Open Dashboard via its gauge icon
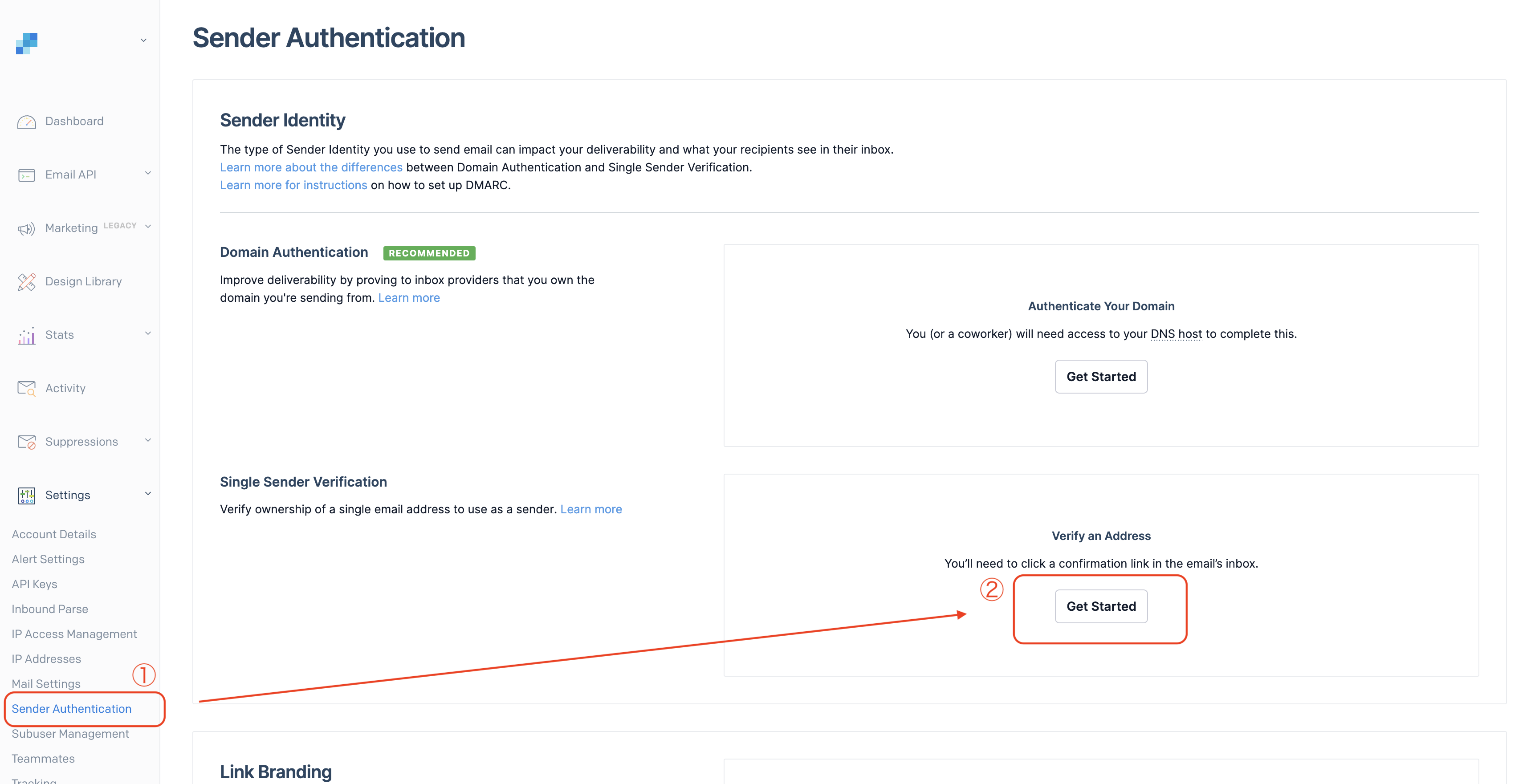The height and width of the screenshot is (784, 1539). [x=26, y=122]
